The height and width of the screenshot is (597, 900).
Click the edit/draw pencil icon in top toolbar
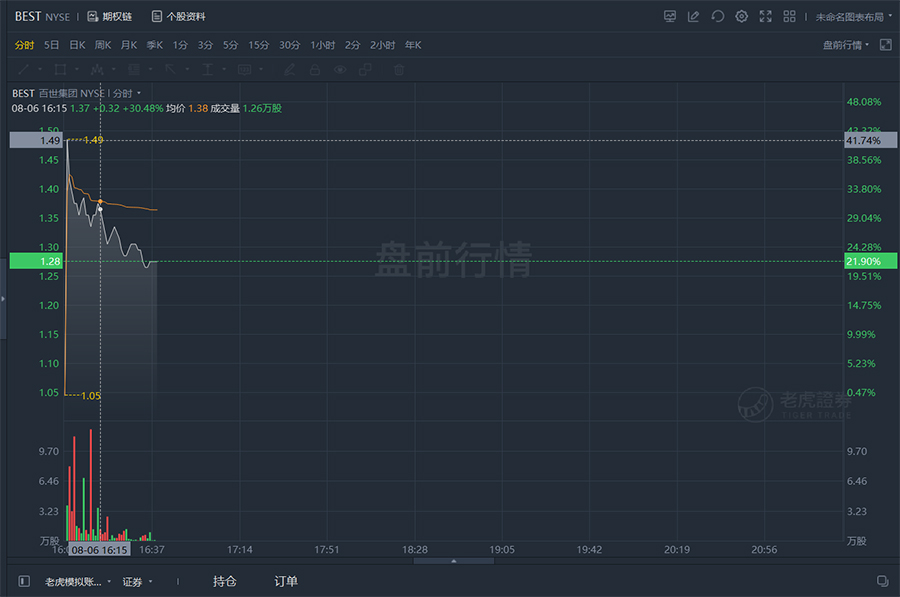point(693,17)
